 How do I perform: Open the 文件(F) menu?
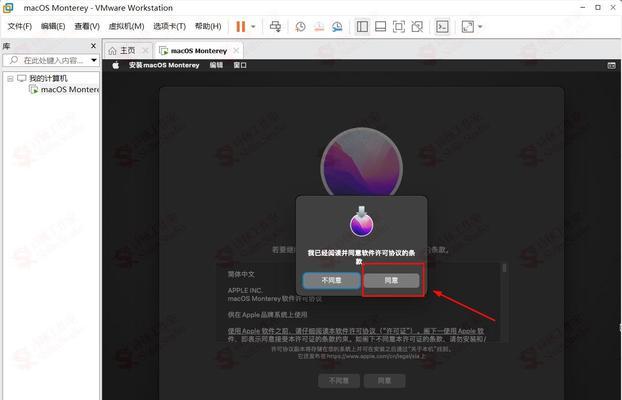[x=20, y=26]
